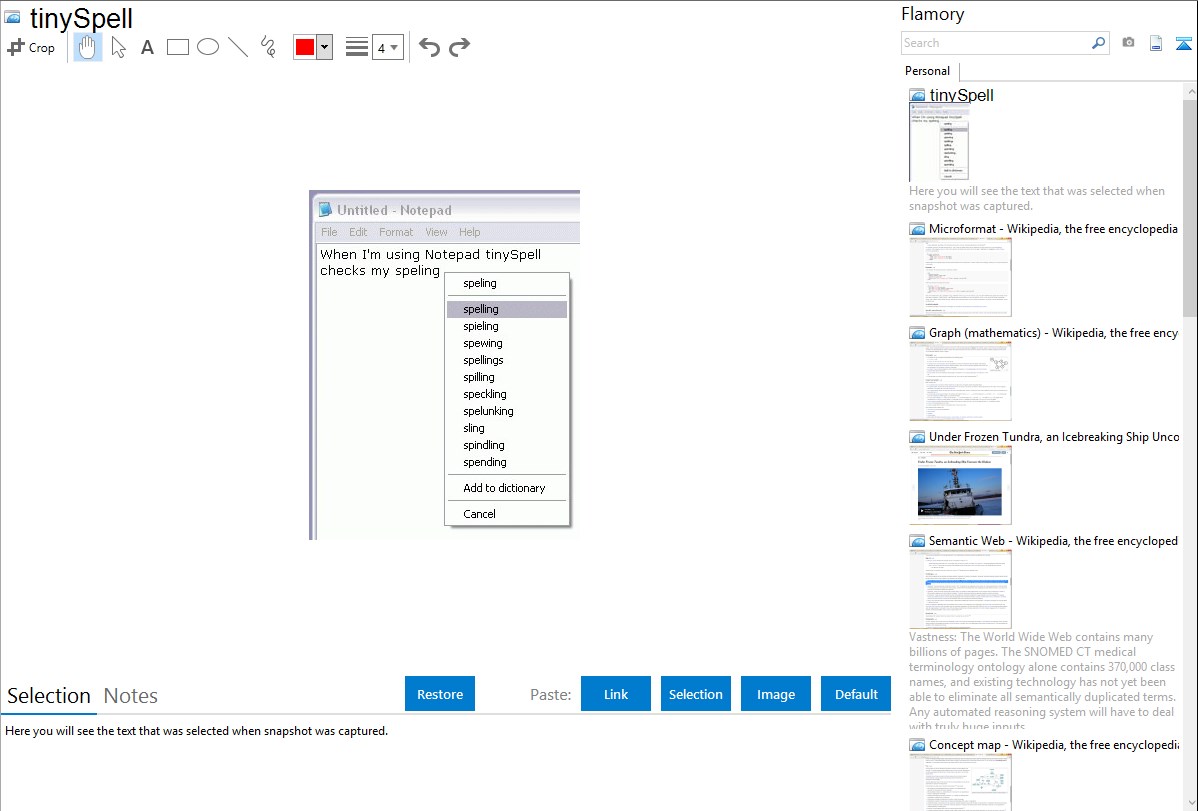Click the snapshot list scrollbar thumb
Viewport: 1198px width, 811px height.
[1190, 207]
